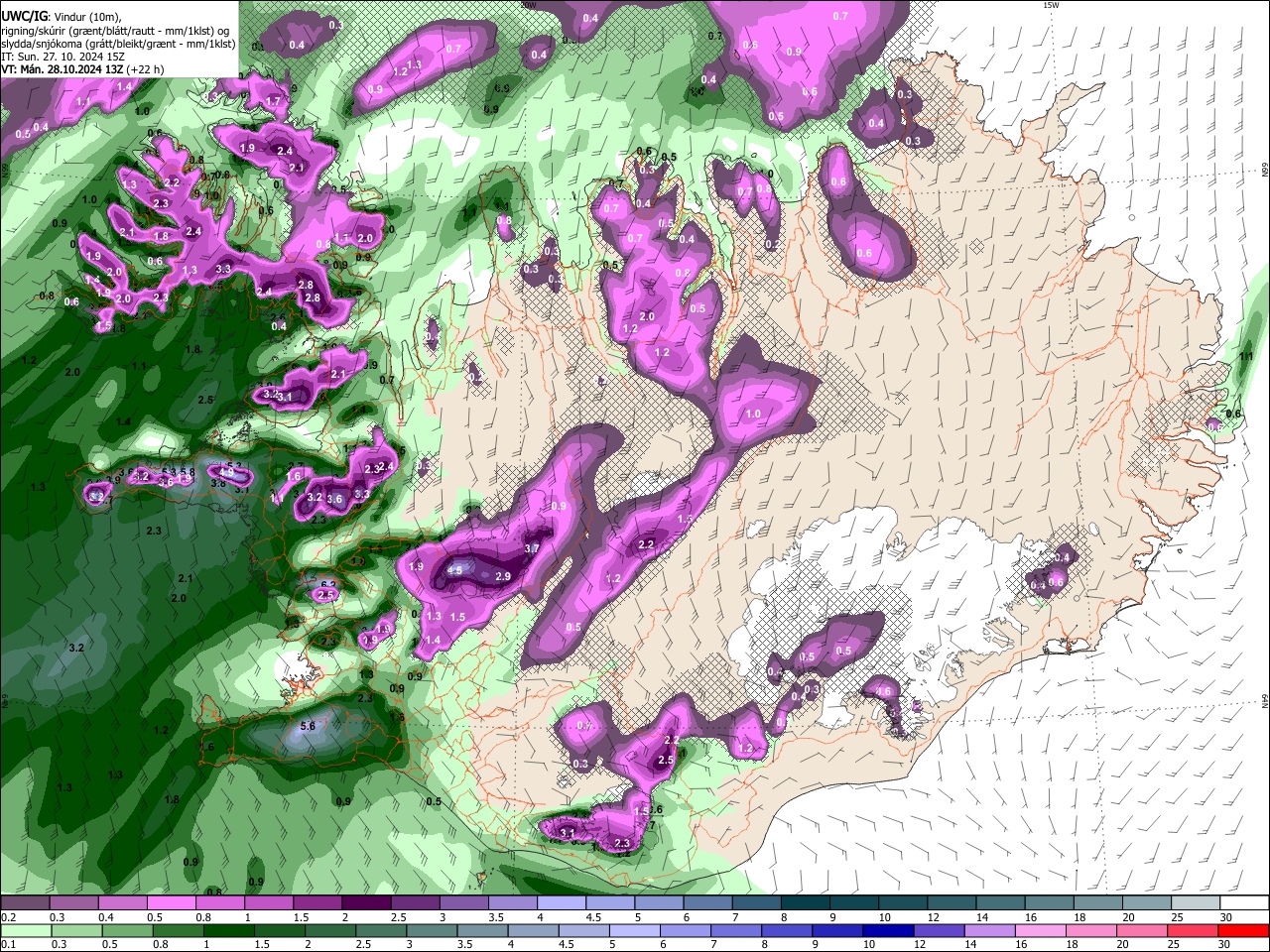This screenshot has height=952, width=1270.
Task: Click the white swatch ending the top legend row
Action: point(1244,903)
